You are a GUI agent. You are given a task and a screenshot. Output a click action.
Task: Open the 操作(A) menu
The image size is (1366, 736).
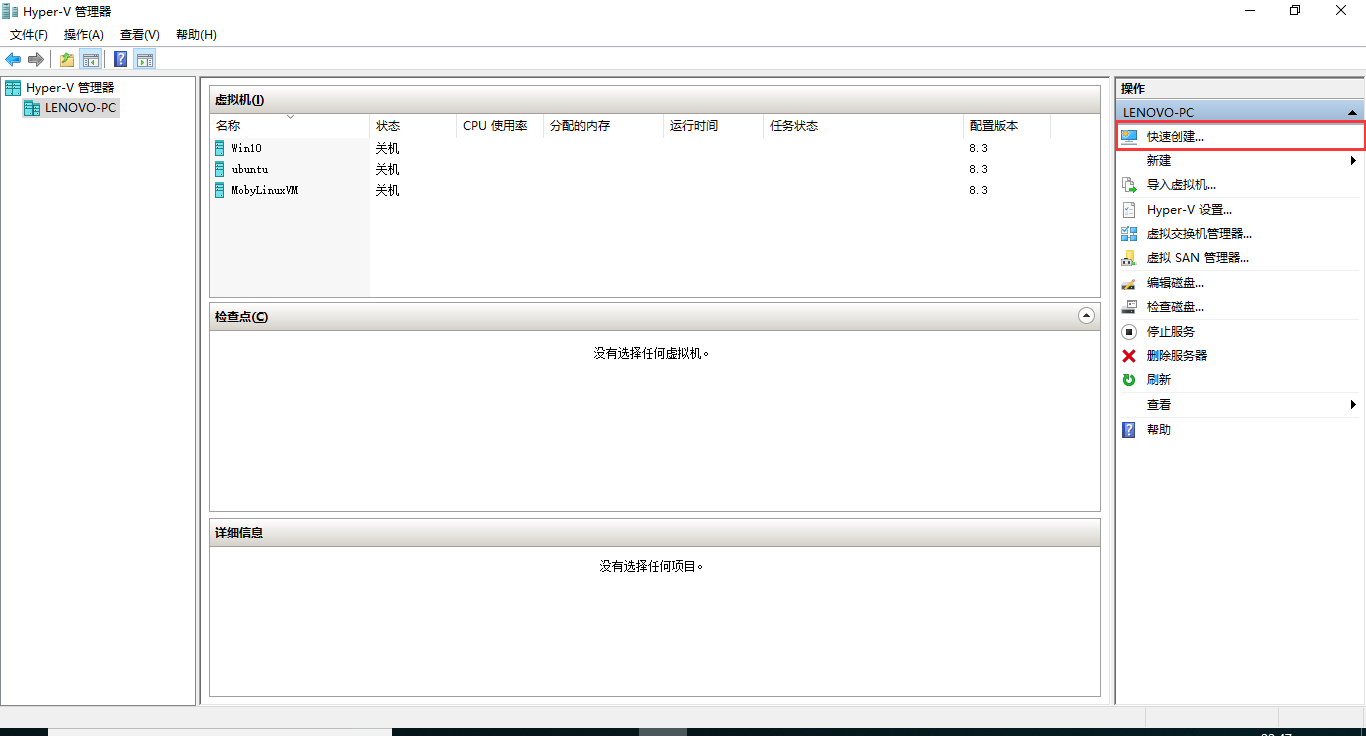(x=84, y=35)
